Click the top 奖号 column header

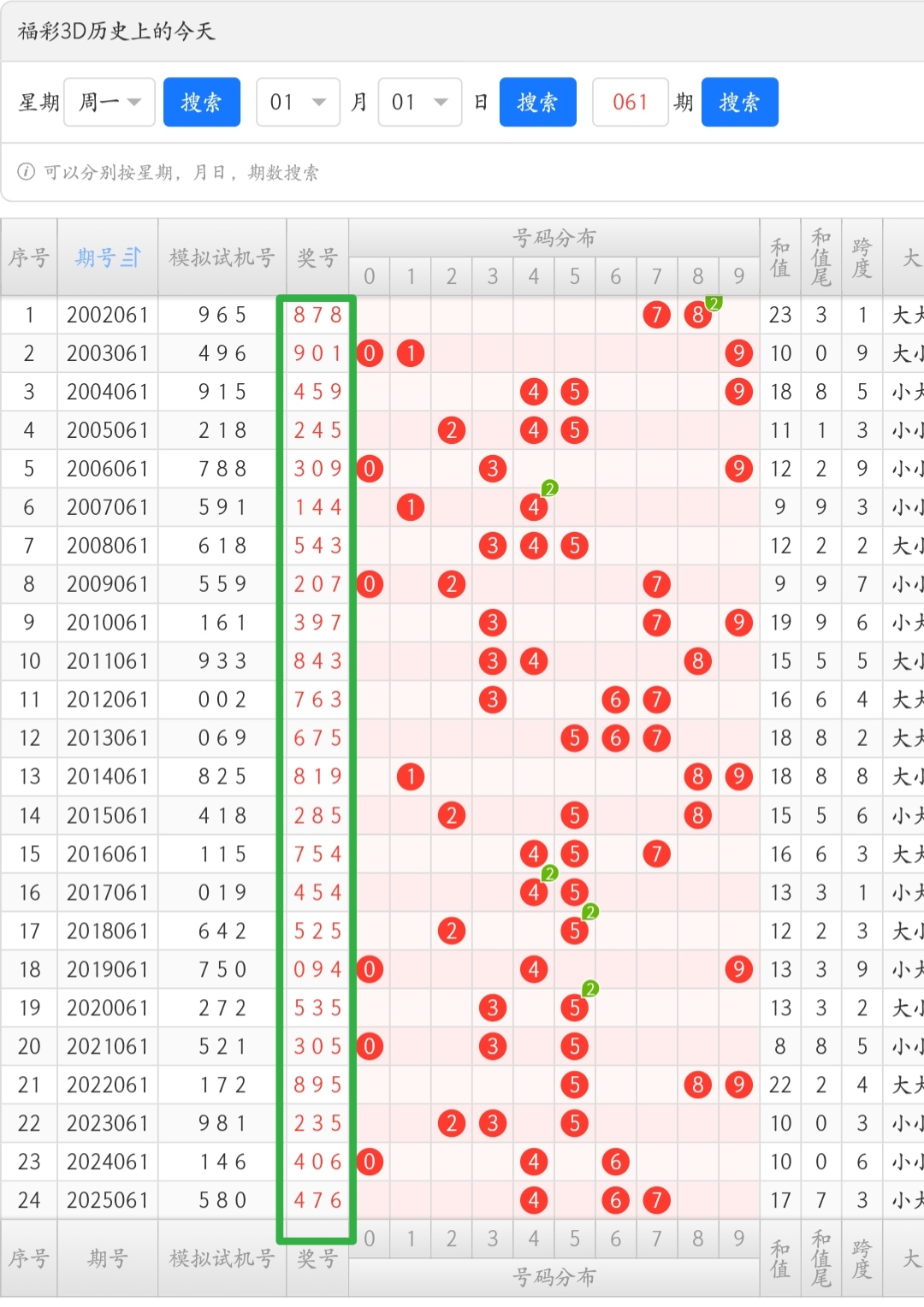tap(317, 257)
